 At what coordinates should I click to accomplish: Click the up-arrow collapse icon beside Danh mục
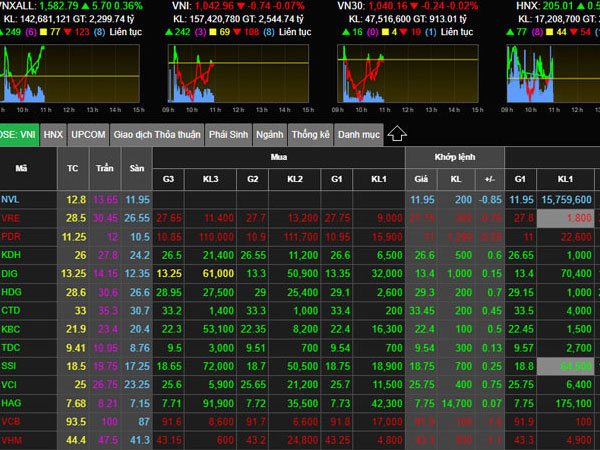coord(396,133)
